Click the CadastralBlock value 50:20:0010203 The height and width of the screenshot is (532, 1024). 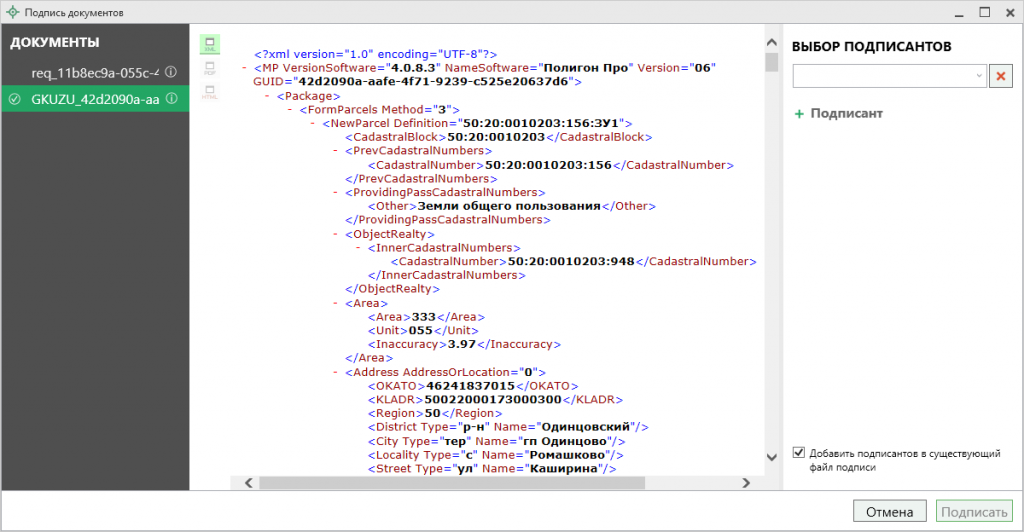pos(496,137)
